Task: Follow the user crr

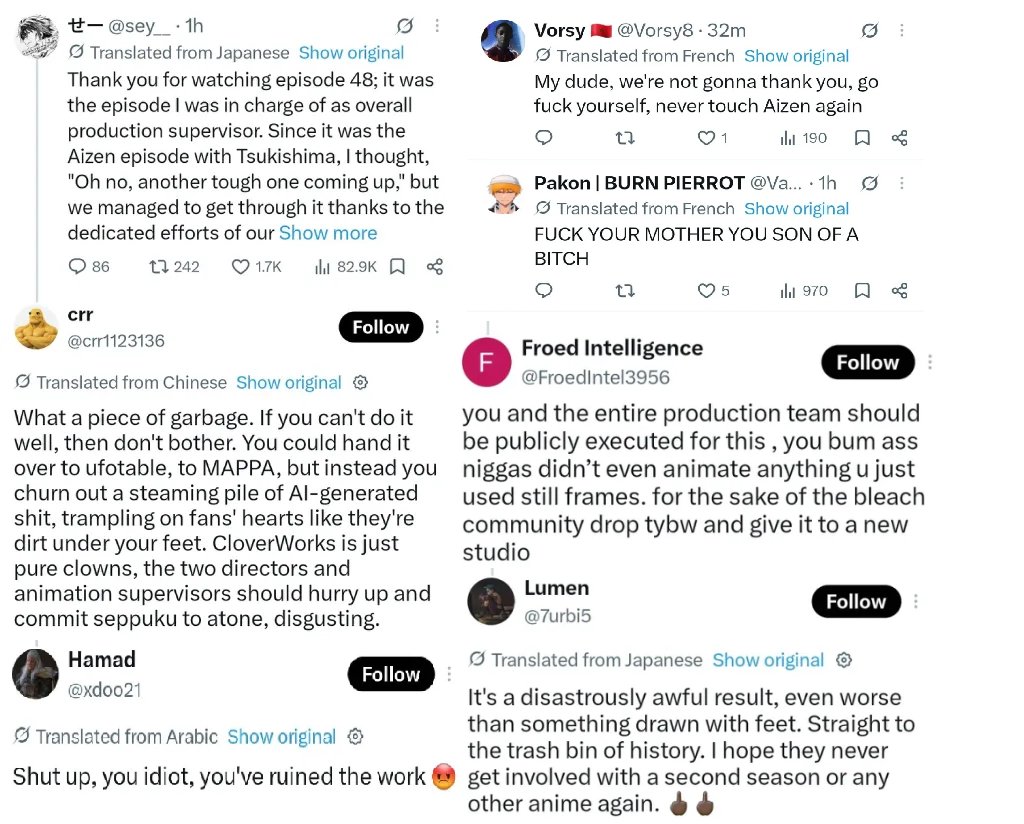Action: 381,326
